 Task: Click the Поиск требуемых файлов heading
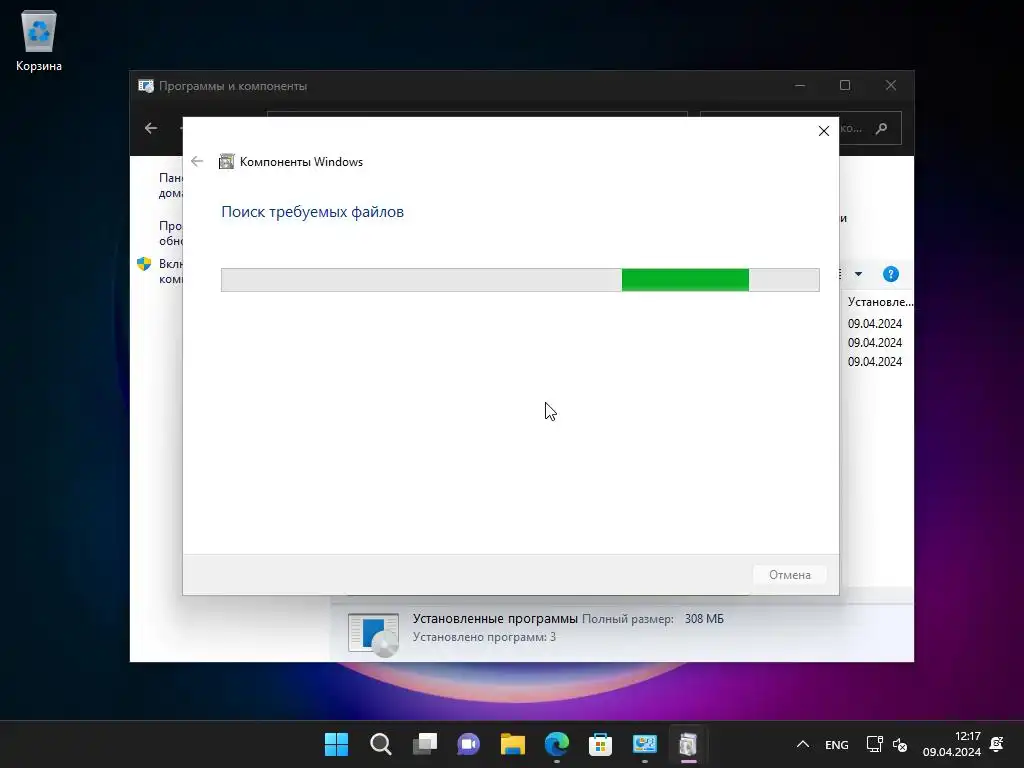(312, 212)
